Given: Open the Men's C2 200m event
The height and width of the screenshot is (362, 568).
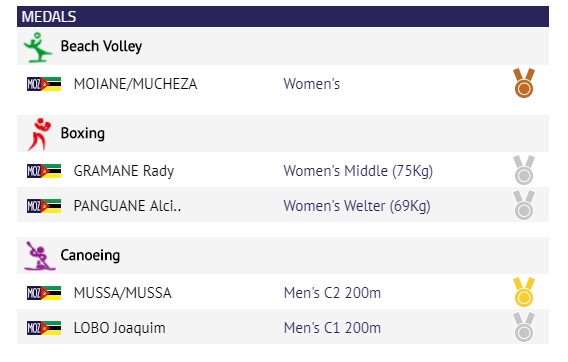Looking at the screenshot, I should pos(332,293).
